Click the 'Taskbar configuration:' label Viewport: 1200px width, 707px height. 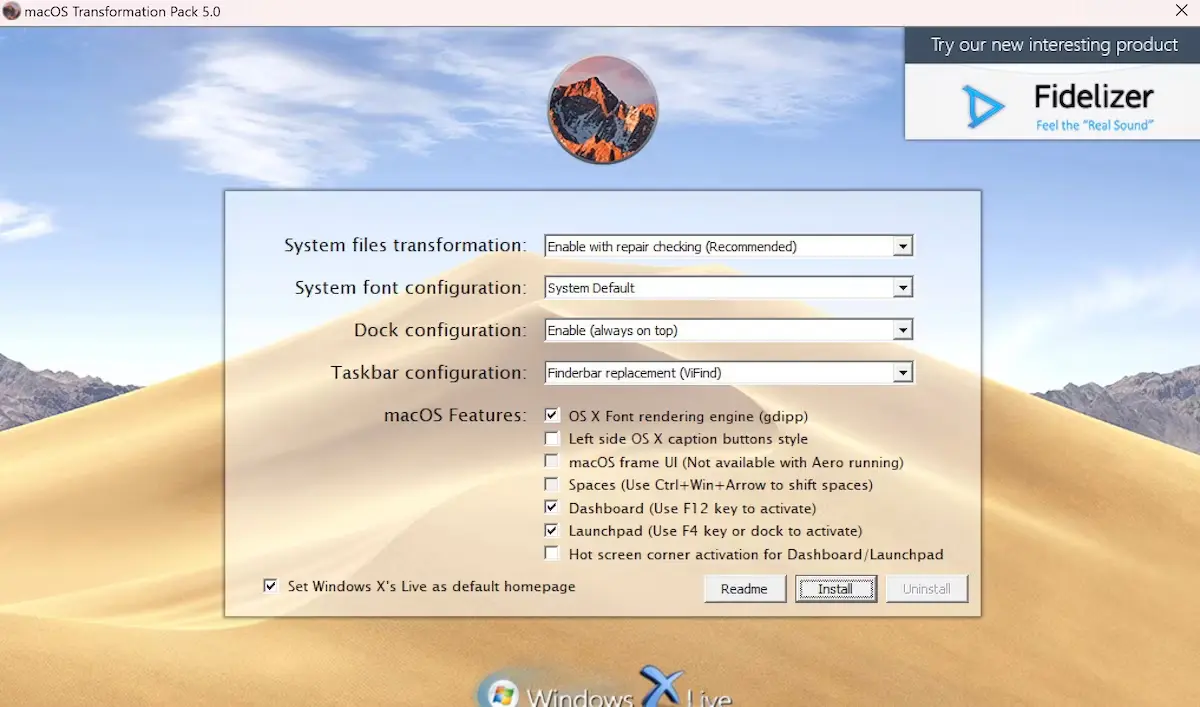click(x=429, y=373)
